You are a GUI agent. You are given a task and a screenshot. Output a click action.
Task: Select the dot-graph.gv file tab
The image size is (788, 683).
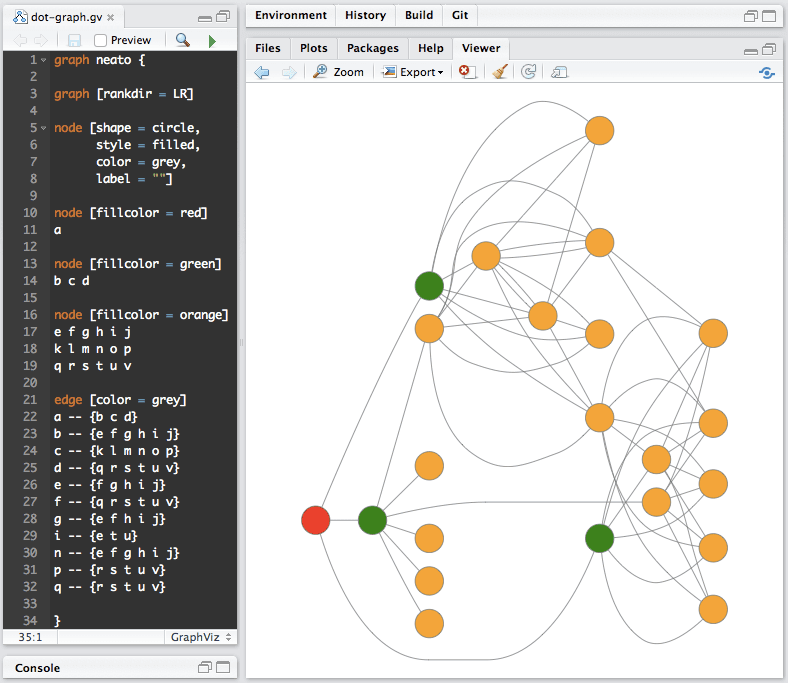click(66, 17)
